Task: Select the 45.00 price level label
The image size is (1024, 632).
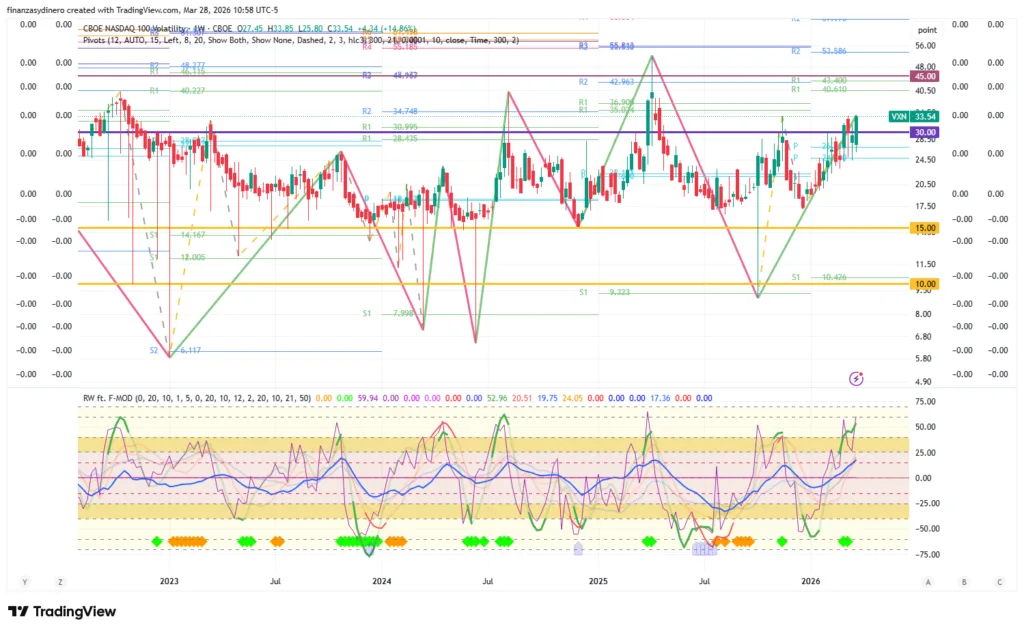Action: [923, 76]
